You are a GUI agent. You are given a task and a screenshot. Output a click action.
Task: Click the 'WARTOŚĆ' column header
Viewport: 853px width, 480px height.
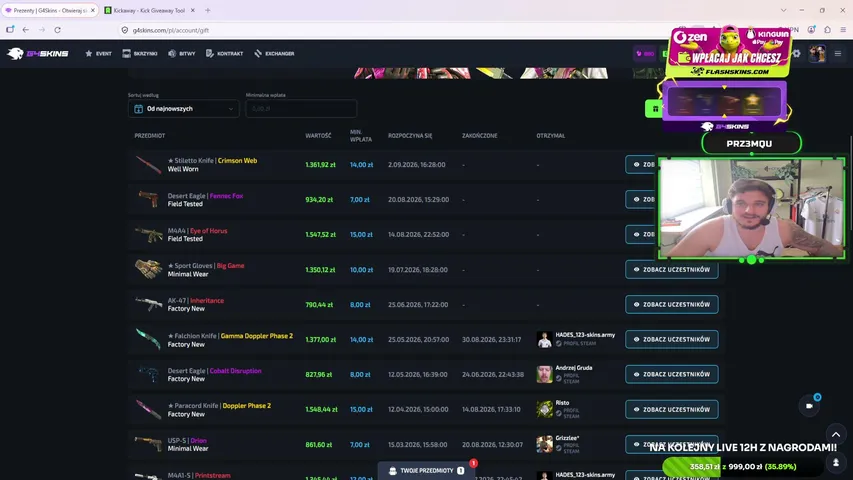click(318, 136)
